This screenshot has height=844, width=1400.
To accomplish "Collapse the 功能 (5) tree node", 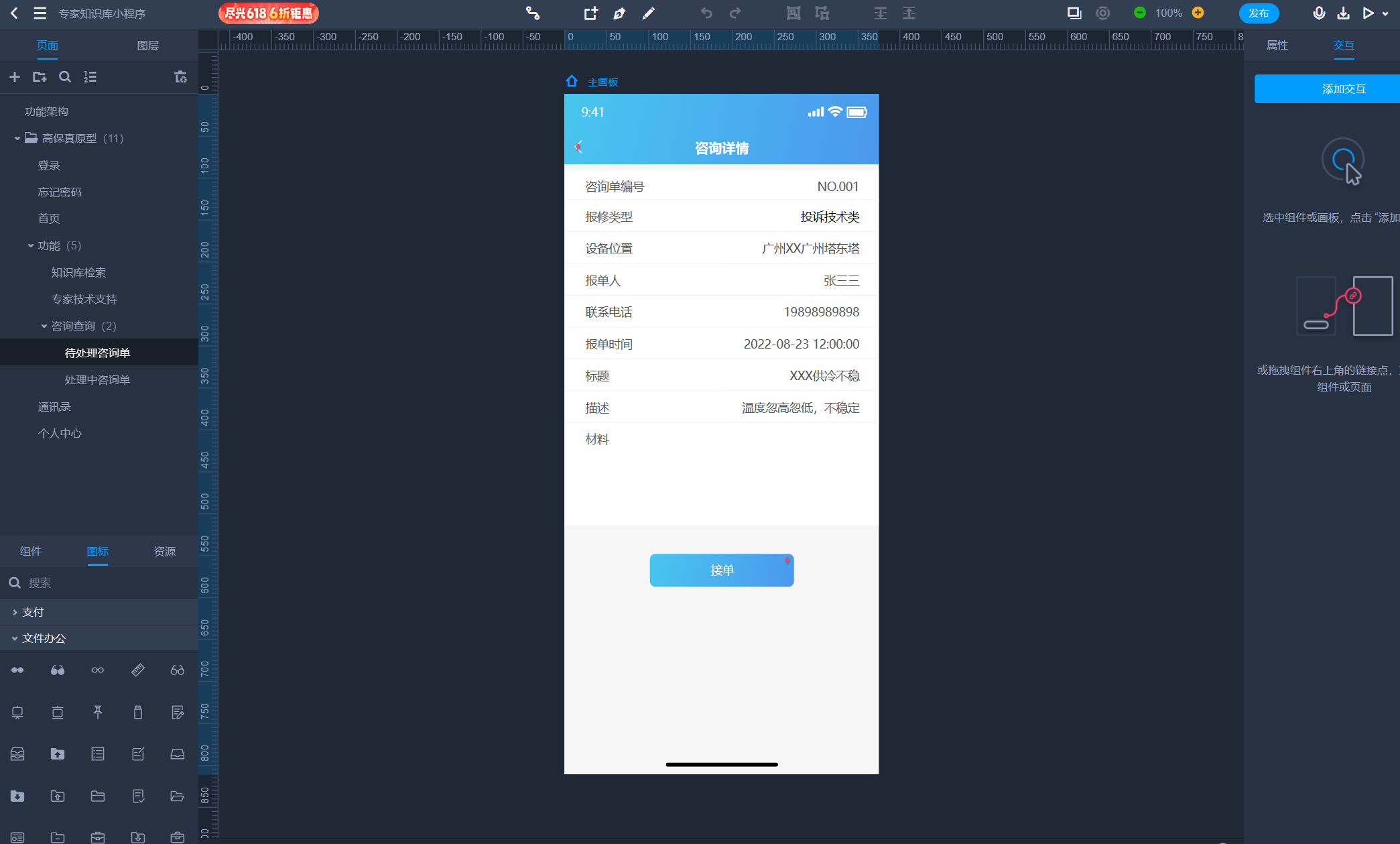I will tap(31, 245).
